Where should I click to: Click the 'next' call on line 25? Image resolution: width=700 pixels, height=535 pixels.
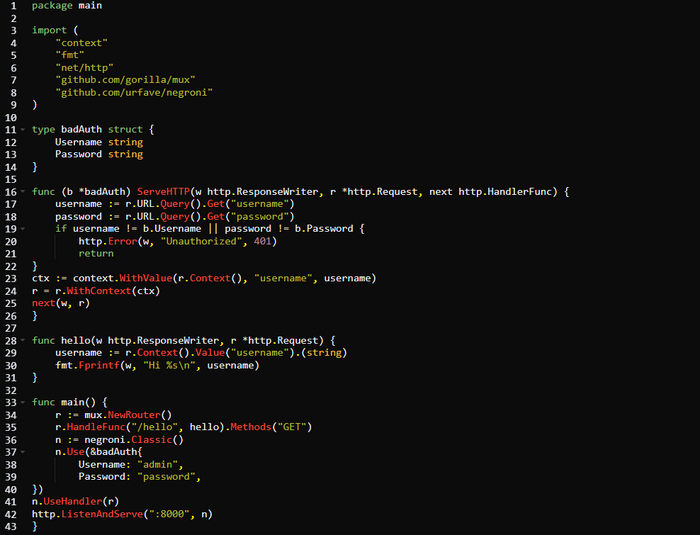tap(44, 303)
